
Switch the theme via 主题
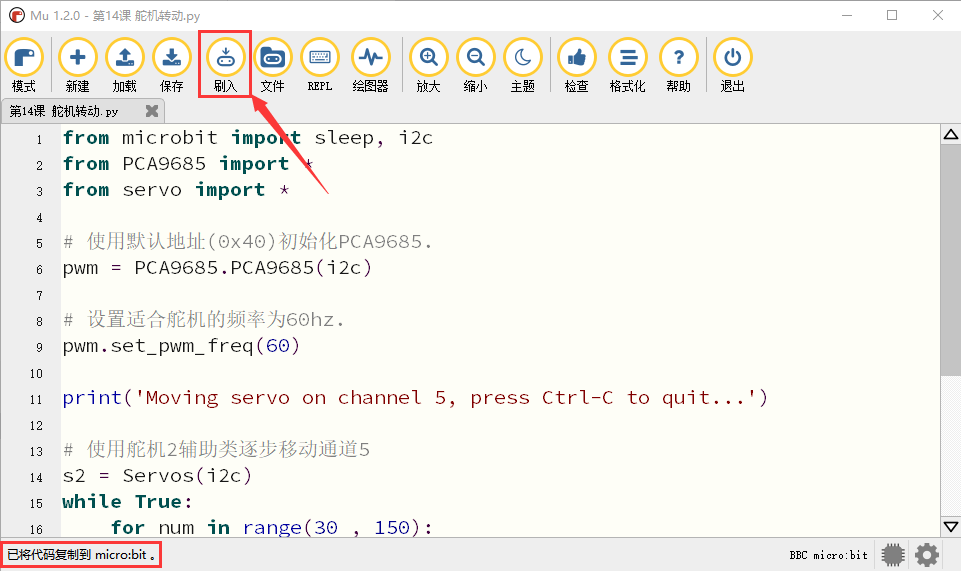point(523,65)
